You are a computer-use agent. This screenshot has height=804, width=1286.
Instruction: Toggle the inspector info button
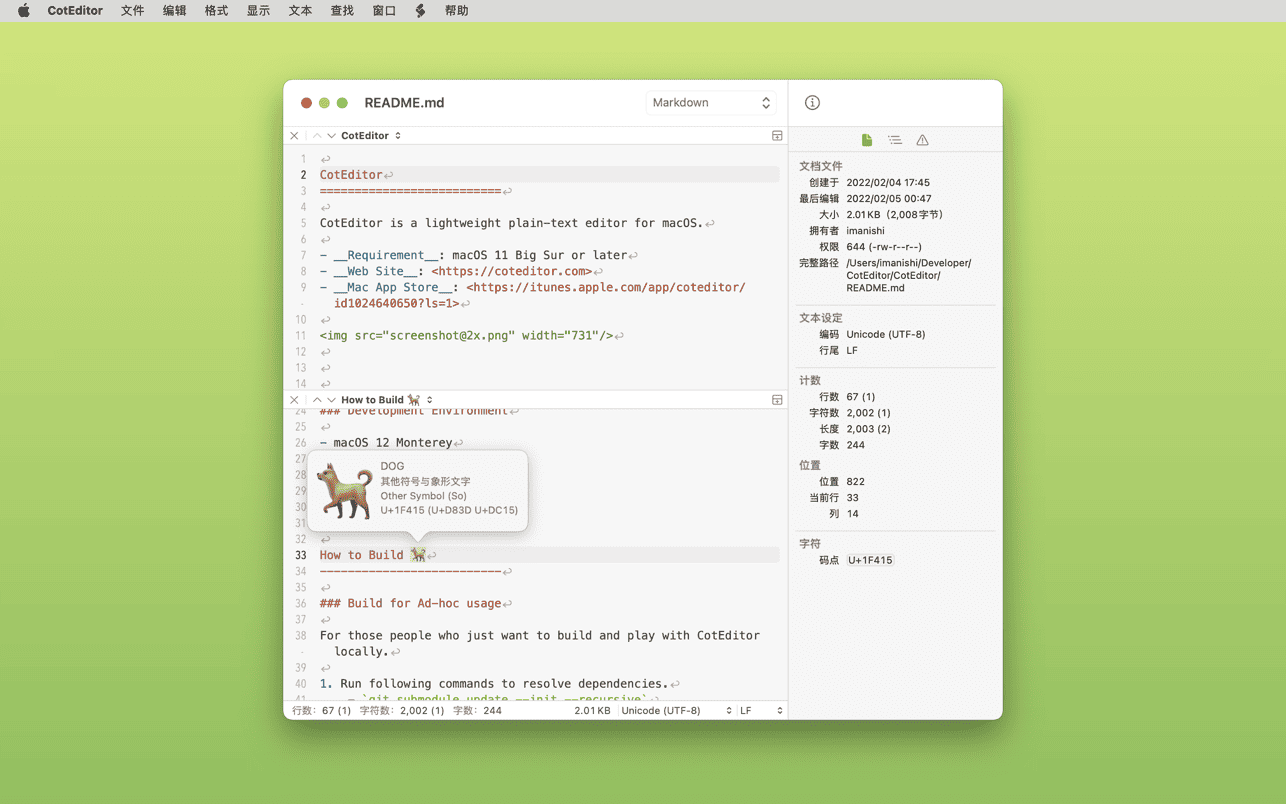click(812, 103)
